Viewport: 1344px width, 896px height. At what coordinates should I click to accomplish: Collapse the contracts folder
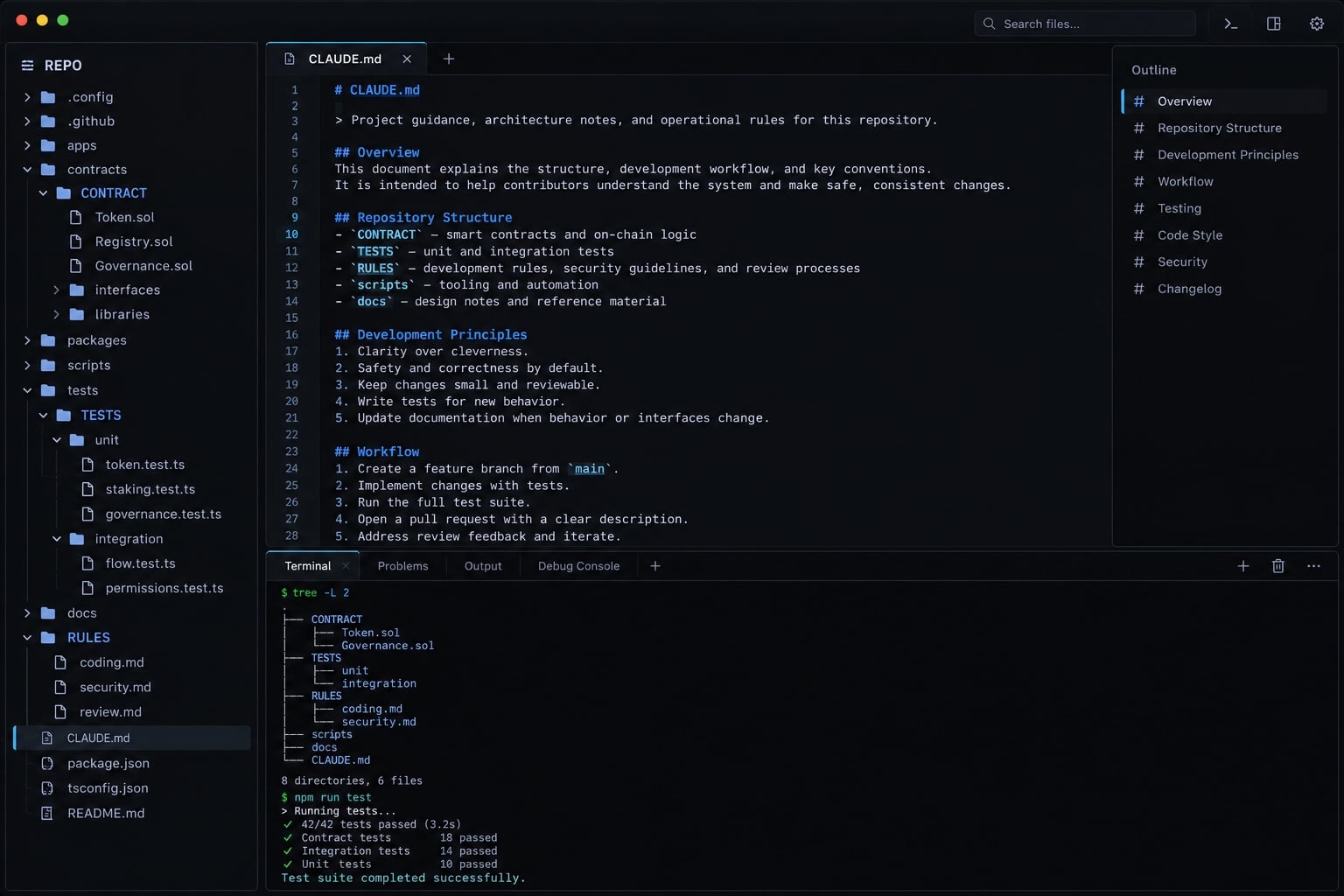[27, 170]
